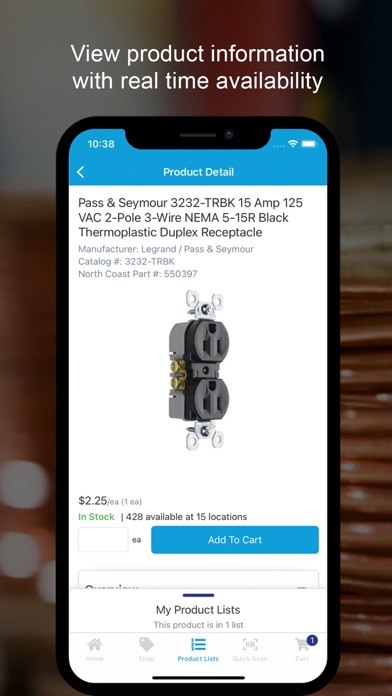Tap the Product Lists tab label
Image resolution: width=392 pixels, height=696 pixels.
pos(198,659)
